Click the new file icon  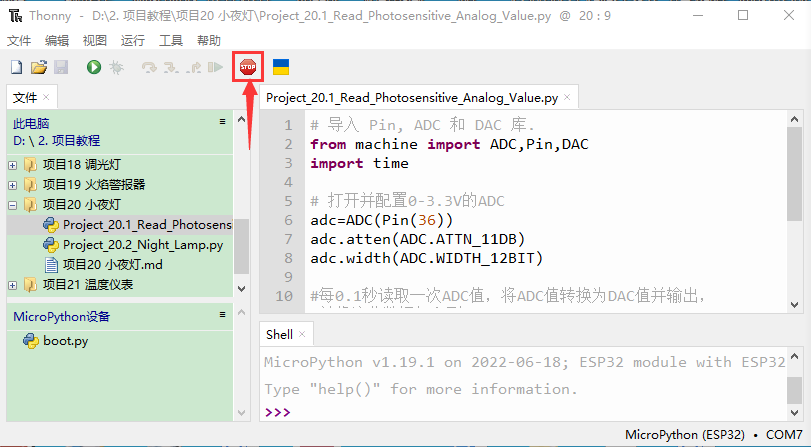point(16,67)
